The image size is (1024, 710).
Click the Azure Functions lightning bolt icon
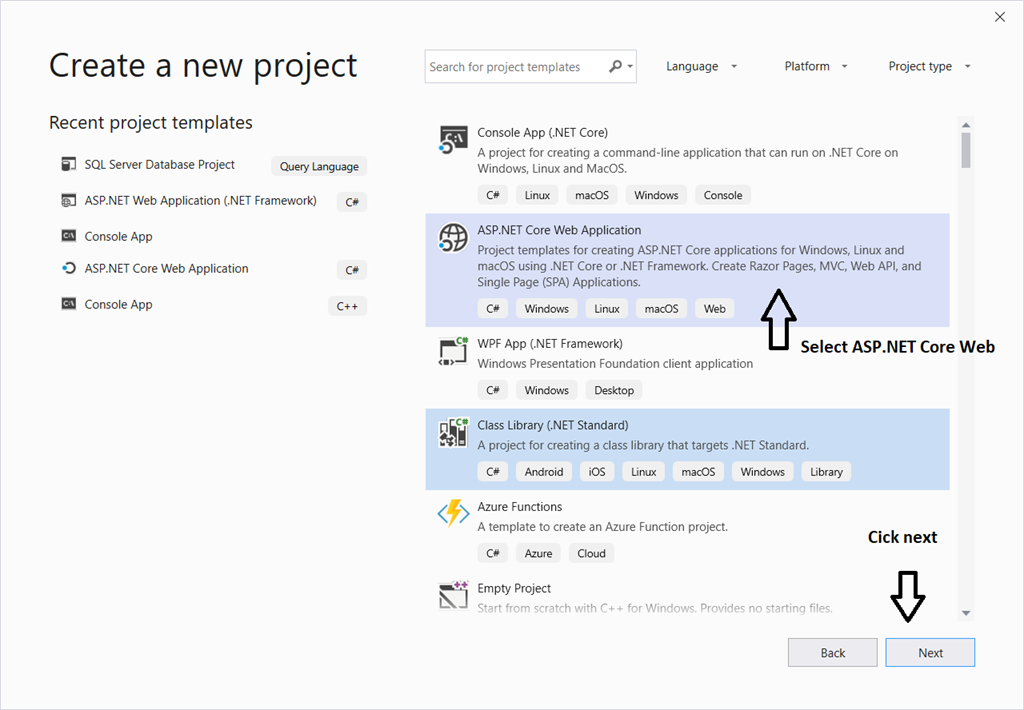coord(452,513)
